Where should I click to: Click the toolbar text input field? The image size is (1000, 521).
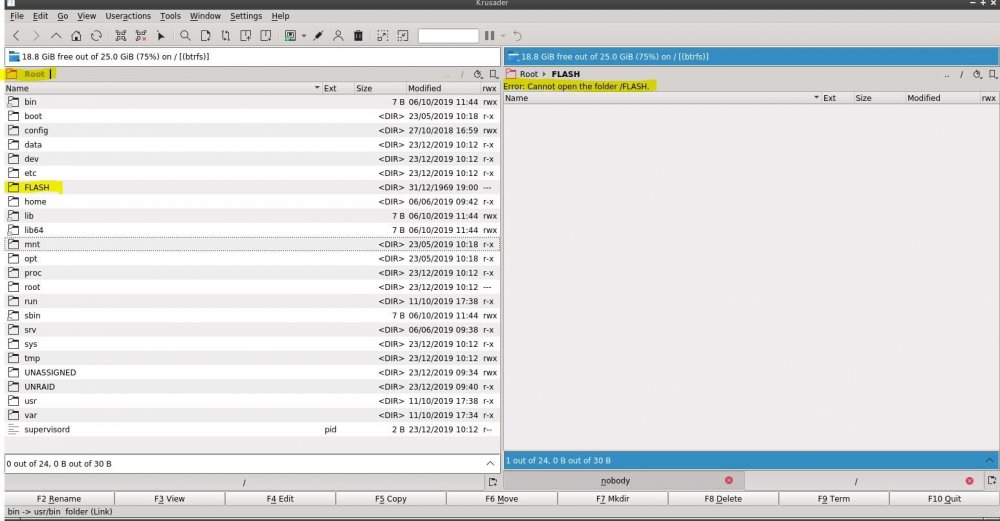[x=448, y=36]
